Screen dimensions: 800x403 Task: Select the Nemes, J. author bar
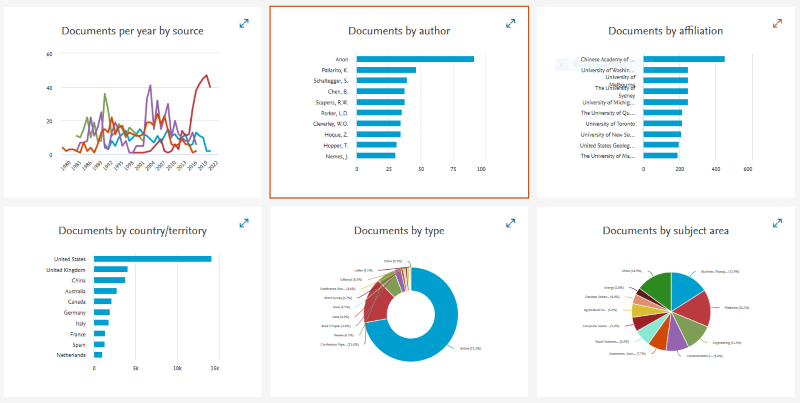coord(375,156)
